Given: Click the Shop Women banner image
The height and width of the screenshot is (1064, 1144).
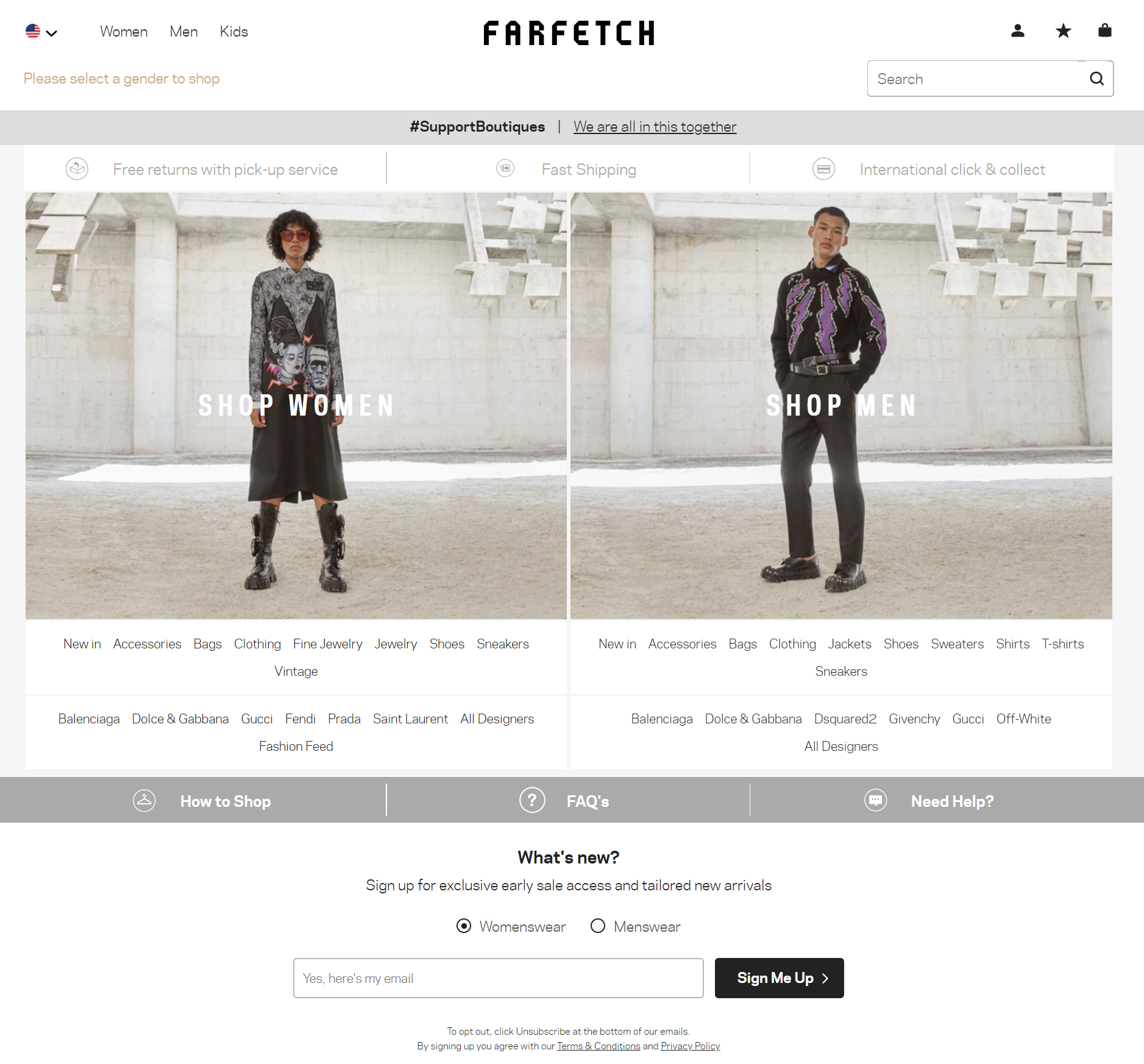Looking at the screenshot, I should 296,406.
